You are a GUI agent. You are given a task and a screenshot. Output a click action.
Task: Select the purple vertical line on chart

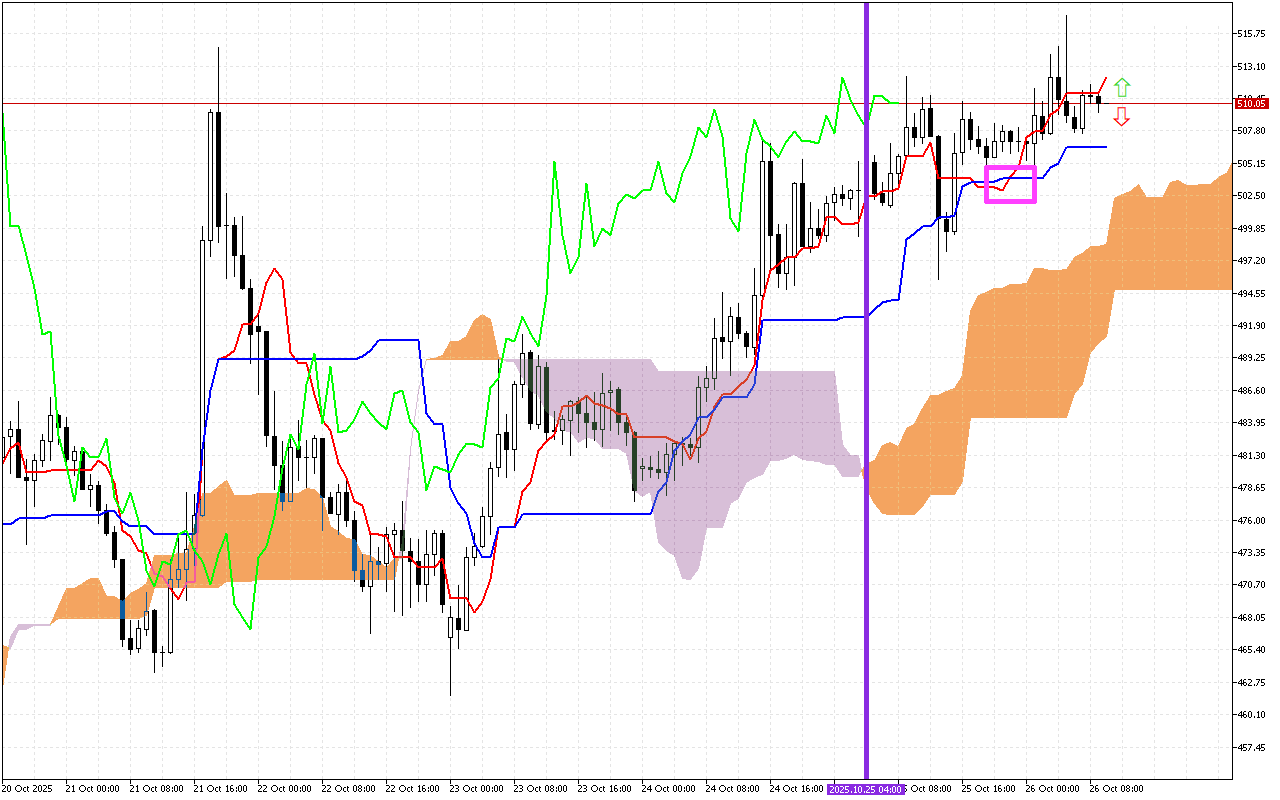coord(866,400)
